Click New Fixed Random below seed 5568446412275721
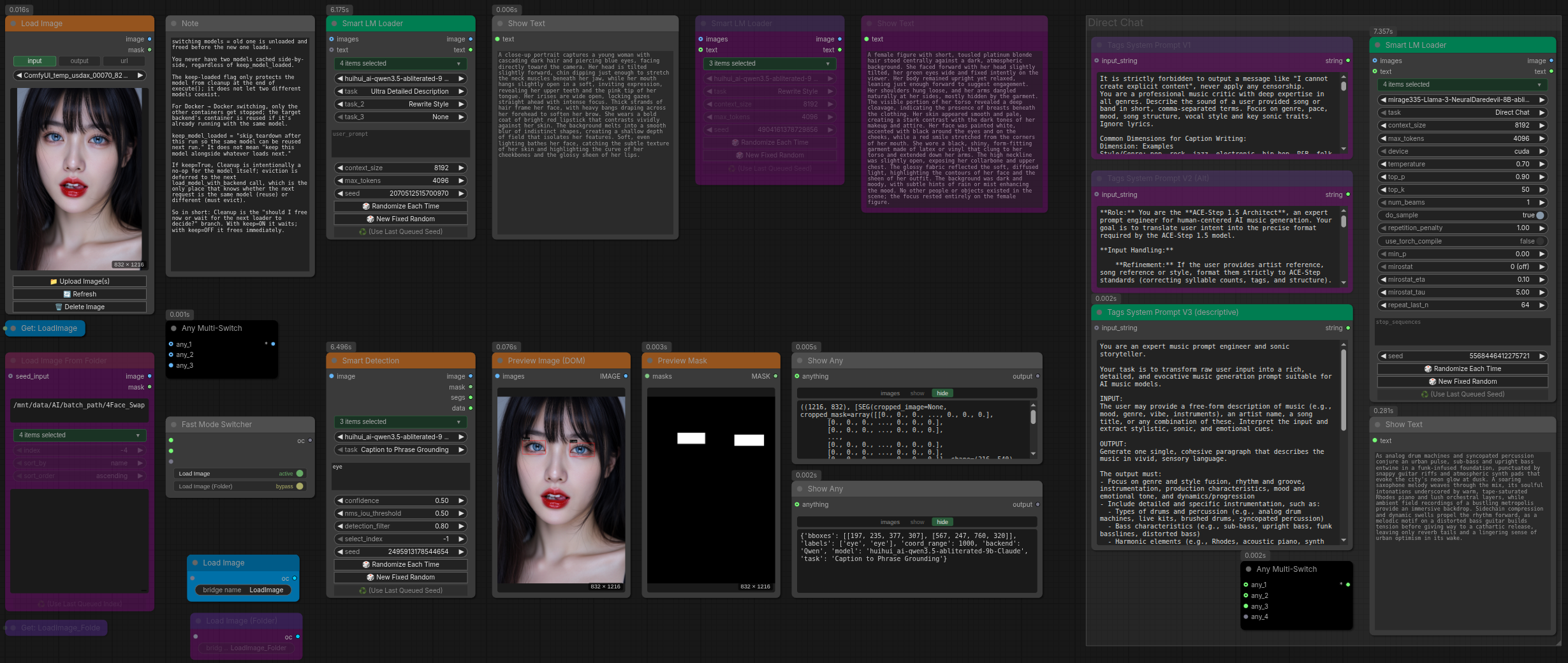Screen dimensions: 1568x663 coord(1462,382)
